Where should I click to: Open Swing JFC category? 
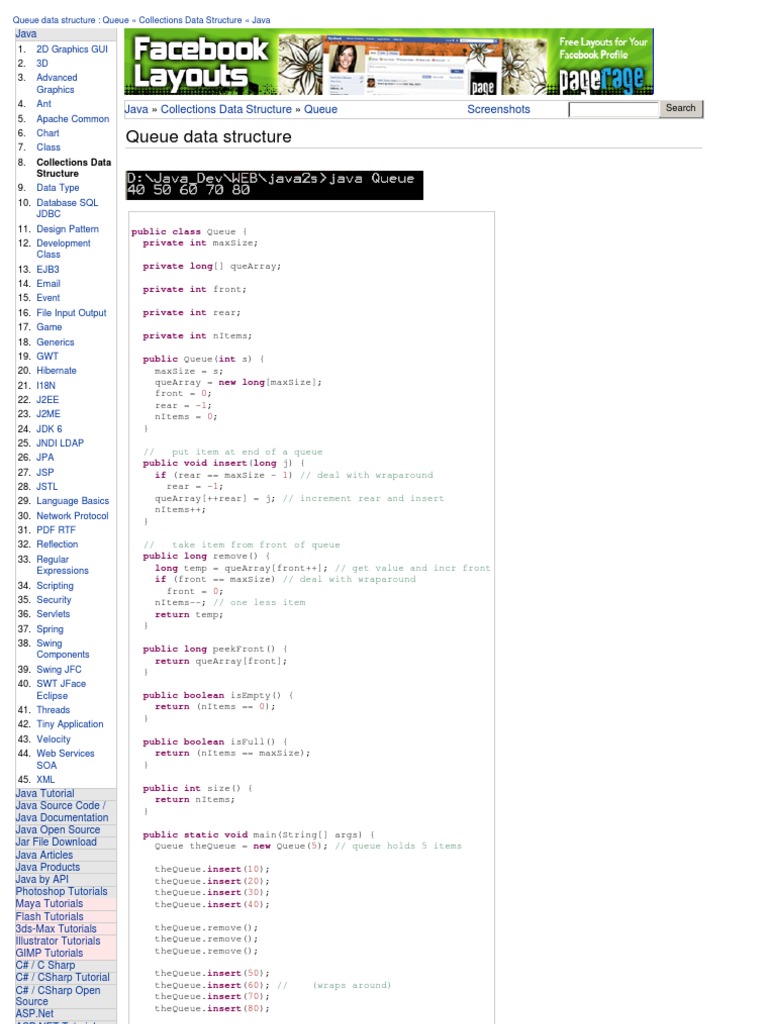tap(59, 670)
